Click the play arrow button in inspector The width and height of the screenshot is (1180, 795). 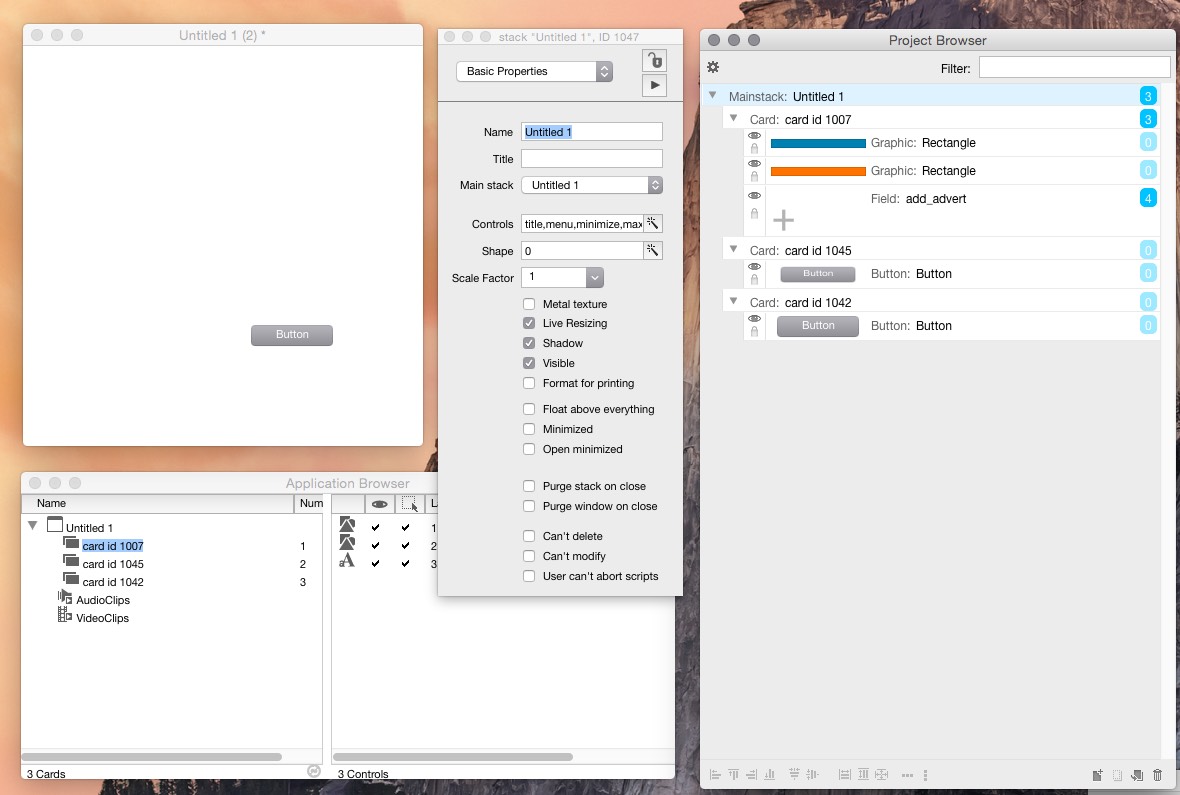pyautogui.click(x=654, y=86)
